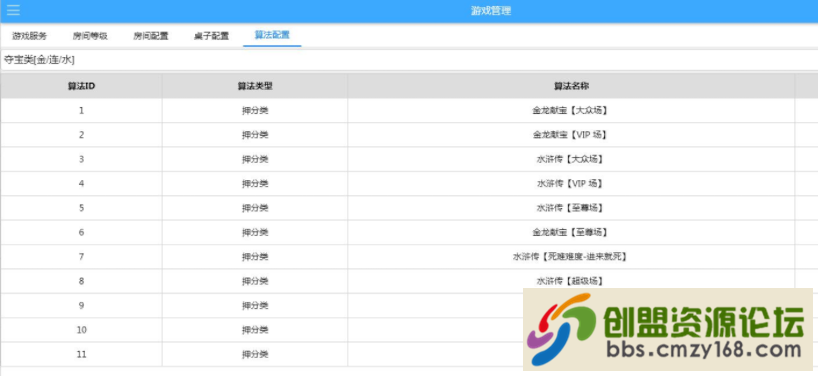This screenshot has height=376, width=818.
Task: Select the 算法配置 tab
Action: click(272, 35)
